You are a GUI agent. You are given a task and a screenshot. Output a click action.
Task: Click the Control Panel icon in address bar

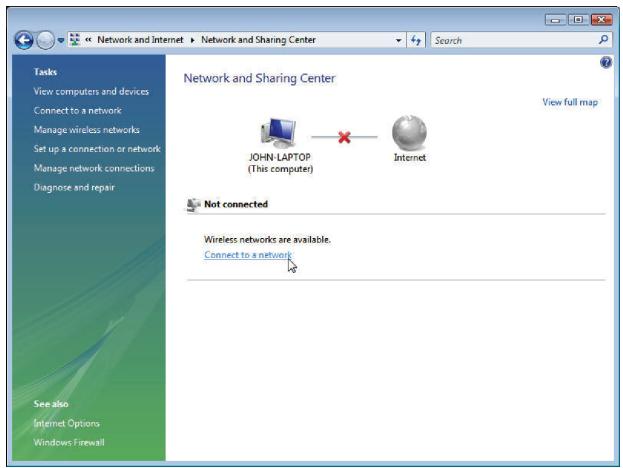pyautogui.click(x=75, y=40)
